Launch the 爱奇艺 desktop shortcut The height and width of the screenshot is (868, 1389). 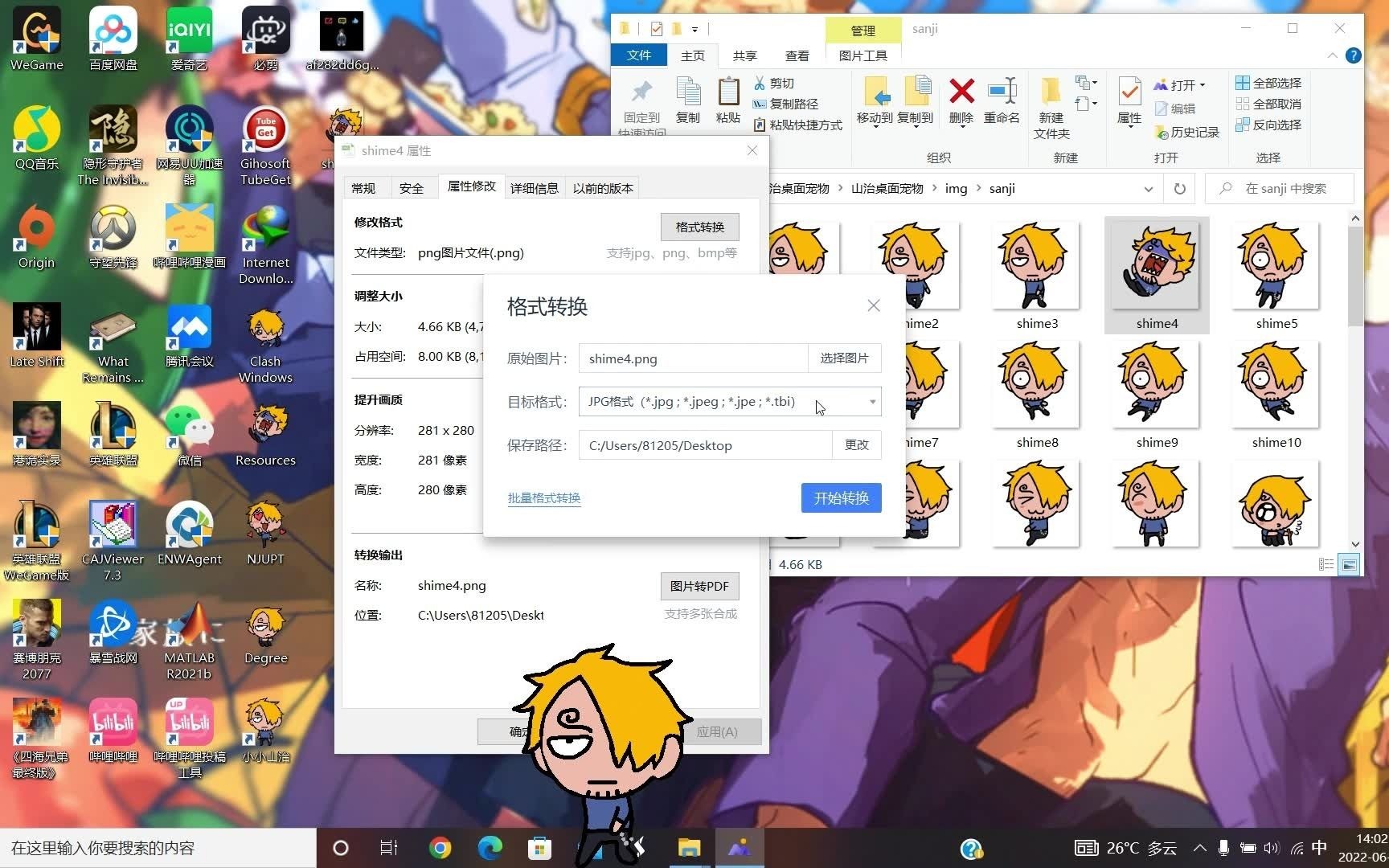[189, 38]
